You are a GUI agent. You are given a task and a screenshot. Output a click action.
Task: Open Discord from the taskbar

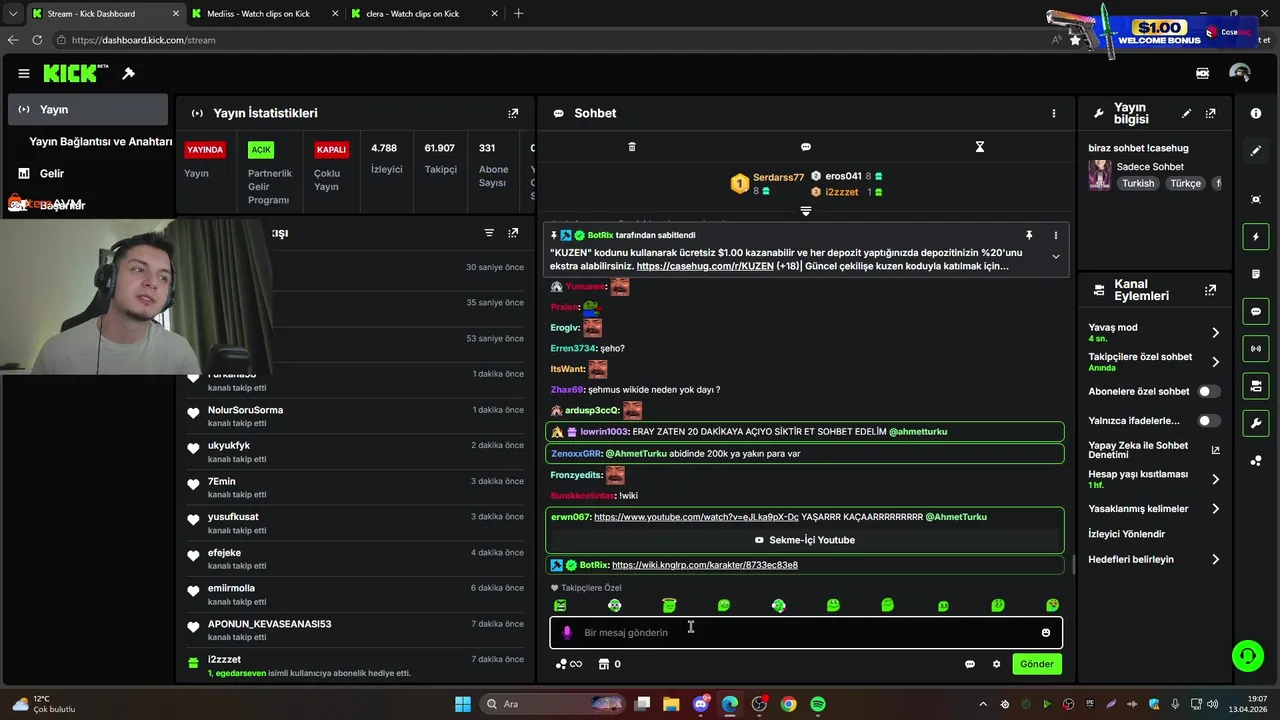[x=701, y=704]
